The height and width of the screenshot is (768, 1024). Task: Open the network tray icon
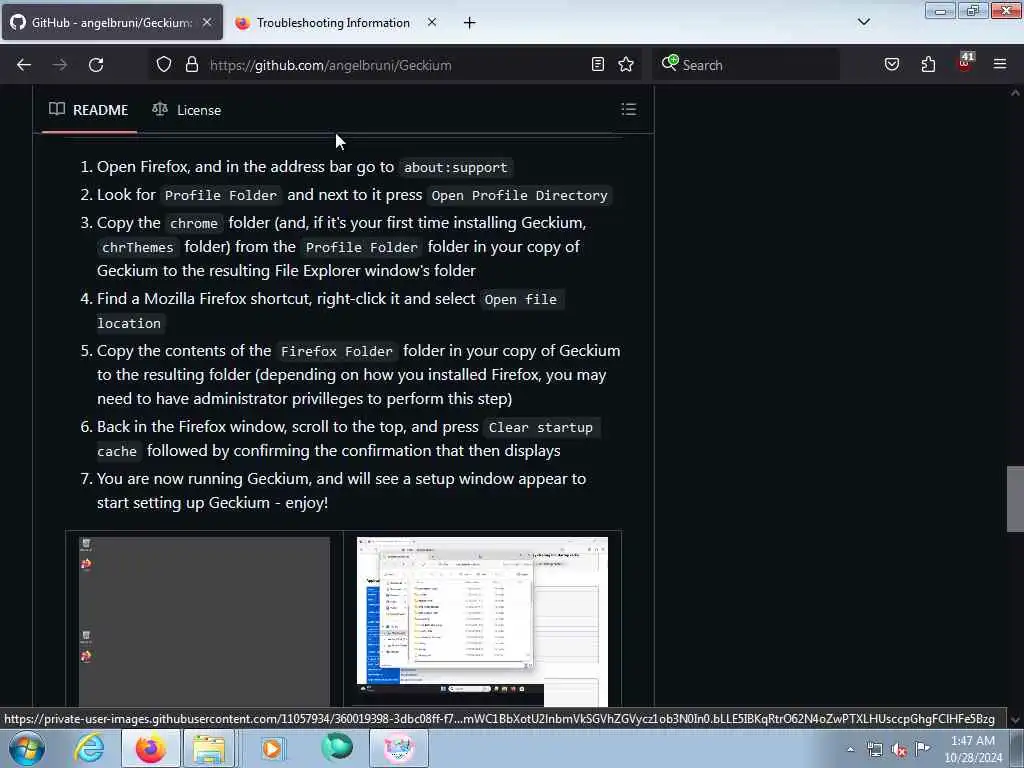[x=874, y=750]
